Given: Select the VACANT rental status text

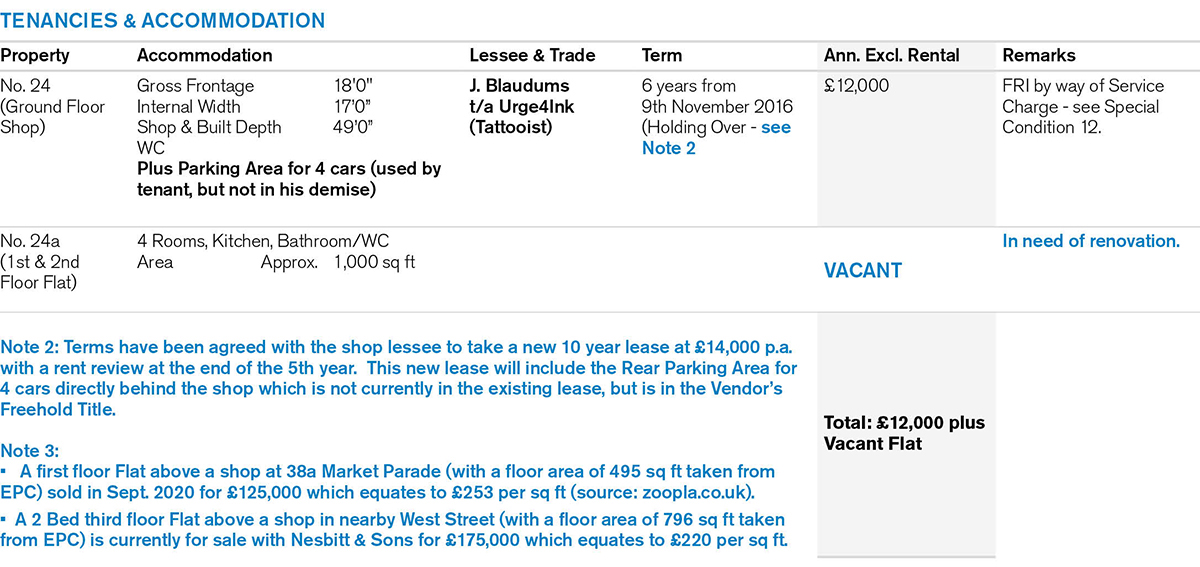Looking at the screenshot, I should pos(863,271).
